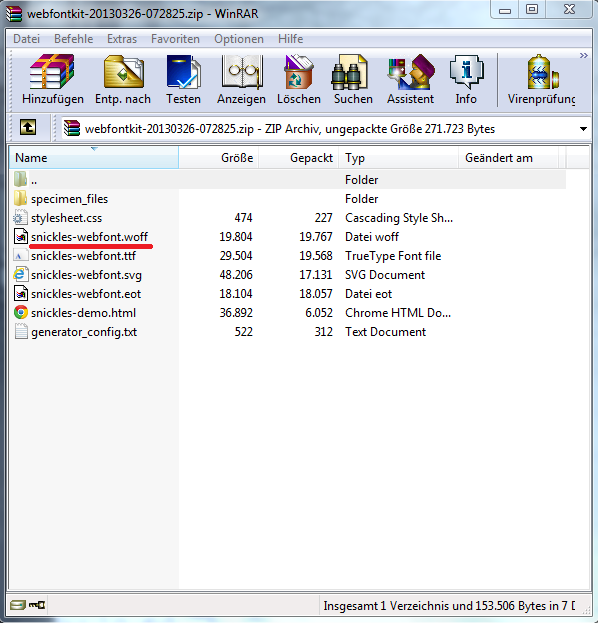Click the snickles-webfont.ttf file name
This screenshot has width=598, height=623.
tap(83, 256)
